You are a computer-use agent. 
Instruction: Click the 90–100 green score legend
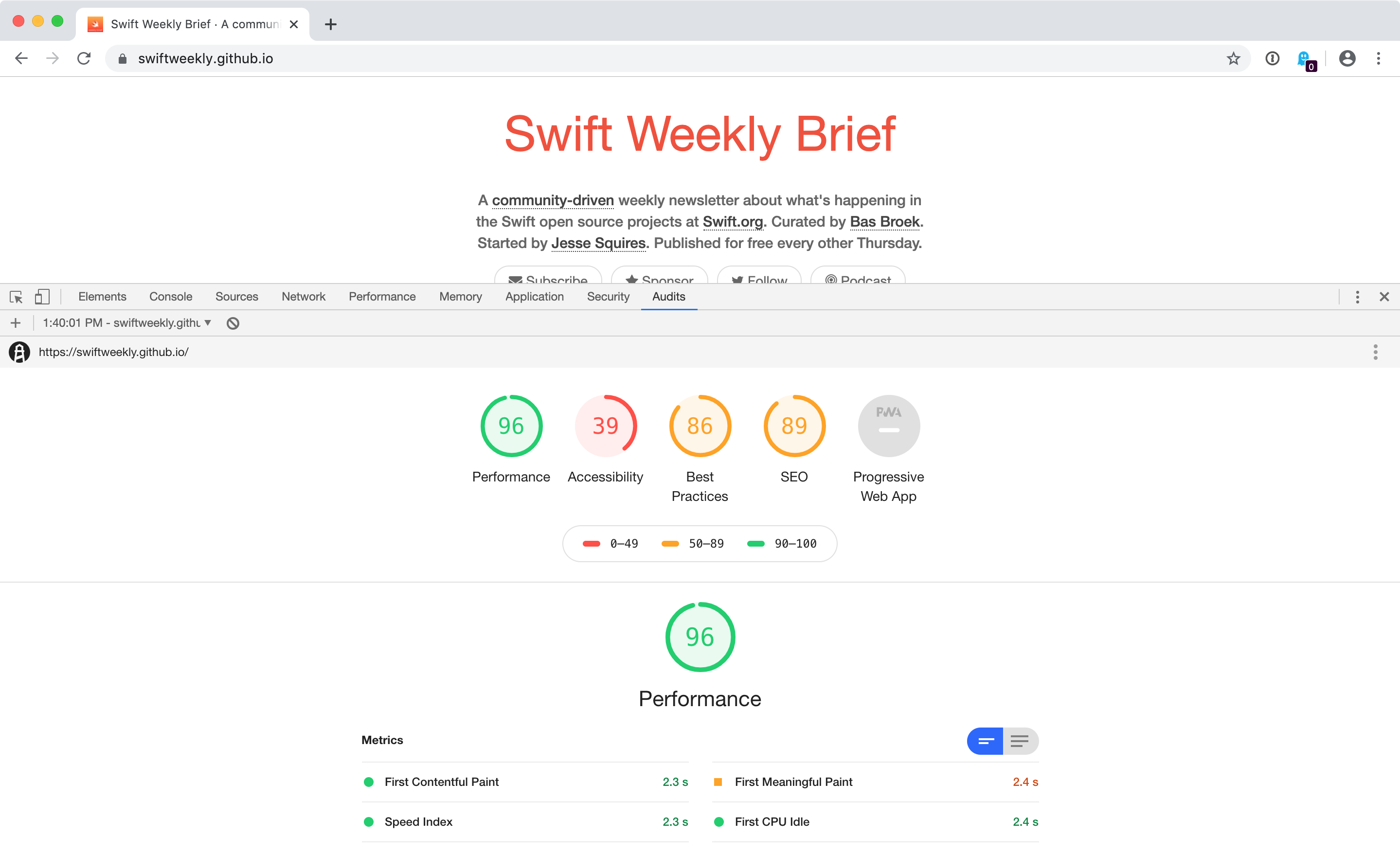click(782, 544)
